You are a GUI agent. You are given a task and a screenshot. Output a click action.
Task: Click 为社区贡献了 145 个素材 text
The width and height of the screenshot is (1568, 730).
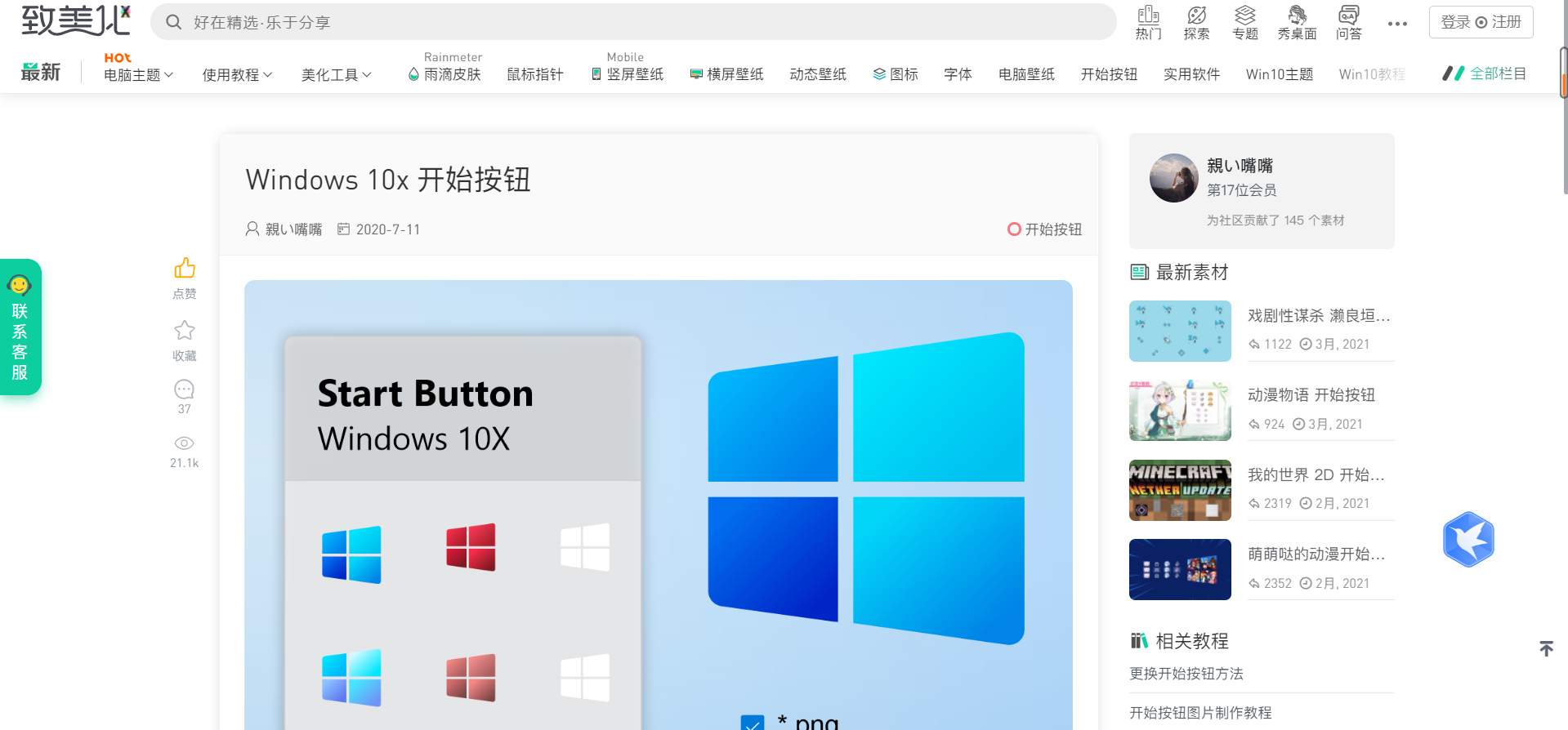point(1275,220)
